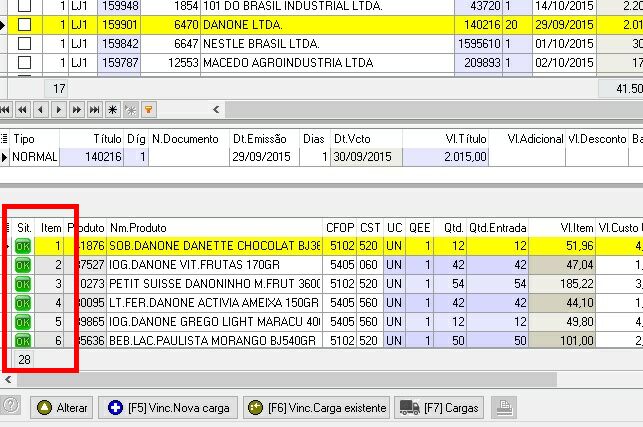The image size is (643, 427).
Task: Click MACEDO AGROINDUSTRIA LTDA supplier name
Action: click(288, 63)
